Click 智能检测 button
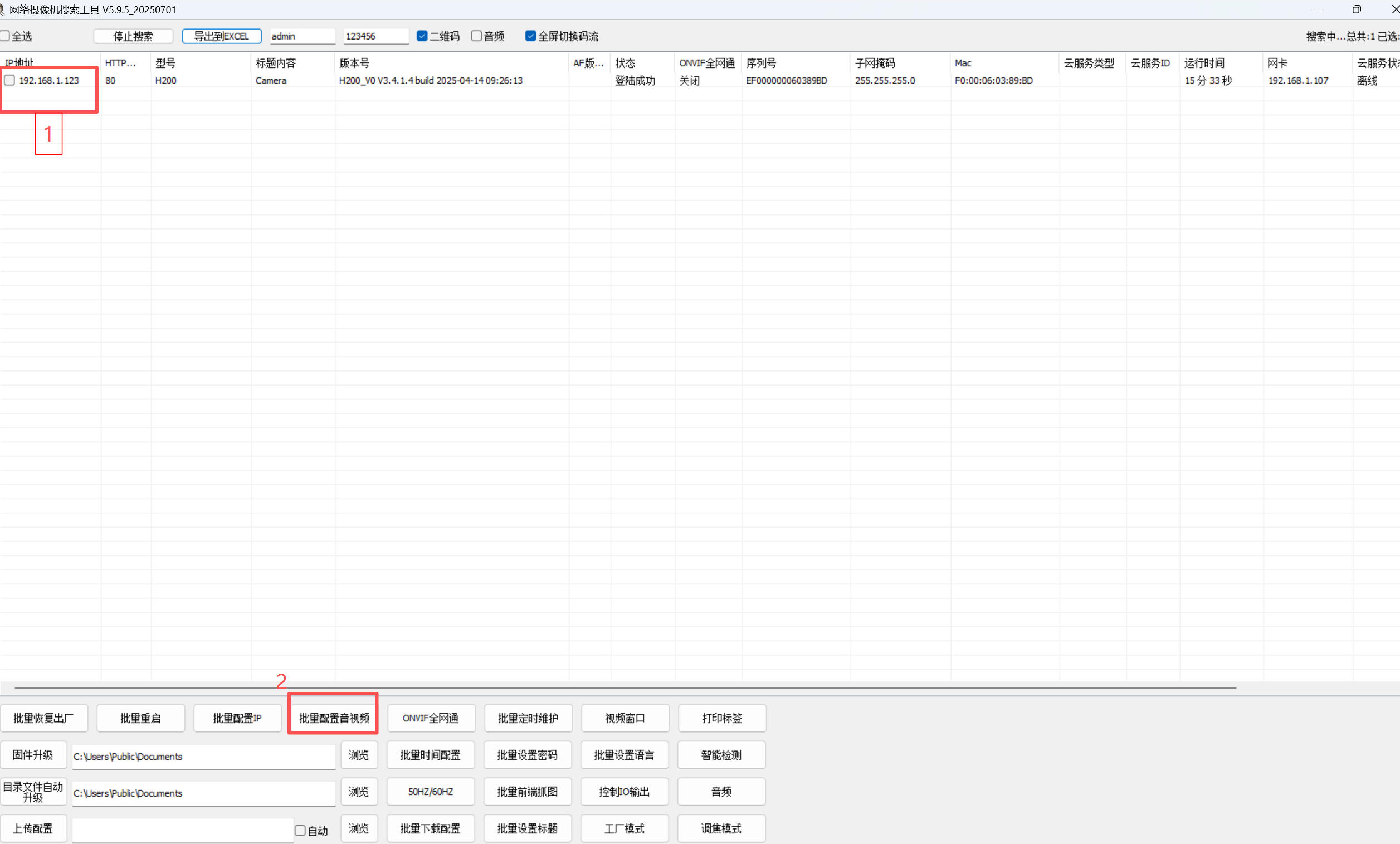Viewport: 1400px width, 844px height. pos(721,755)
